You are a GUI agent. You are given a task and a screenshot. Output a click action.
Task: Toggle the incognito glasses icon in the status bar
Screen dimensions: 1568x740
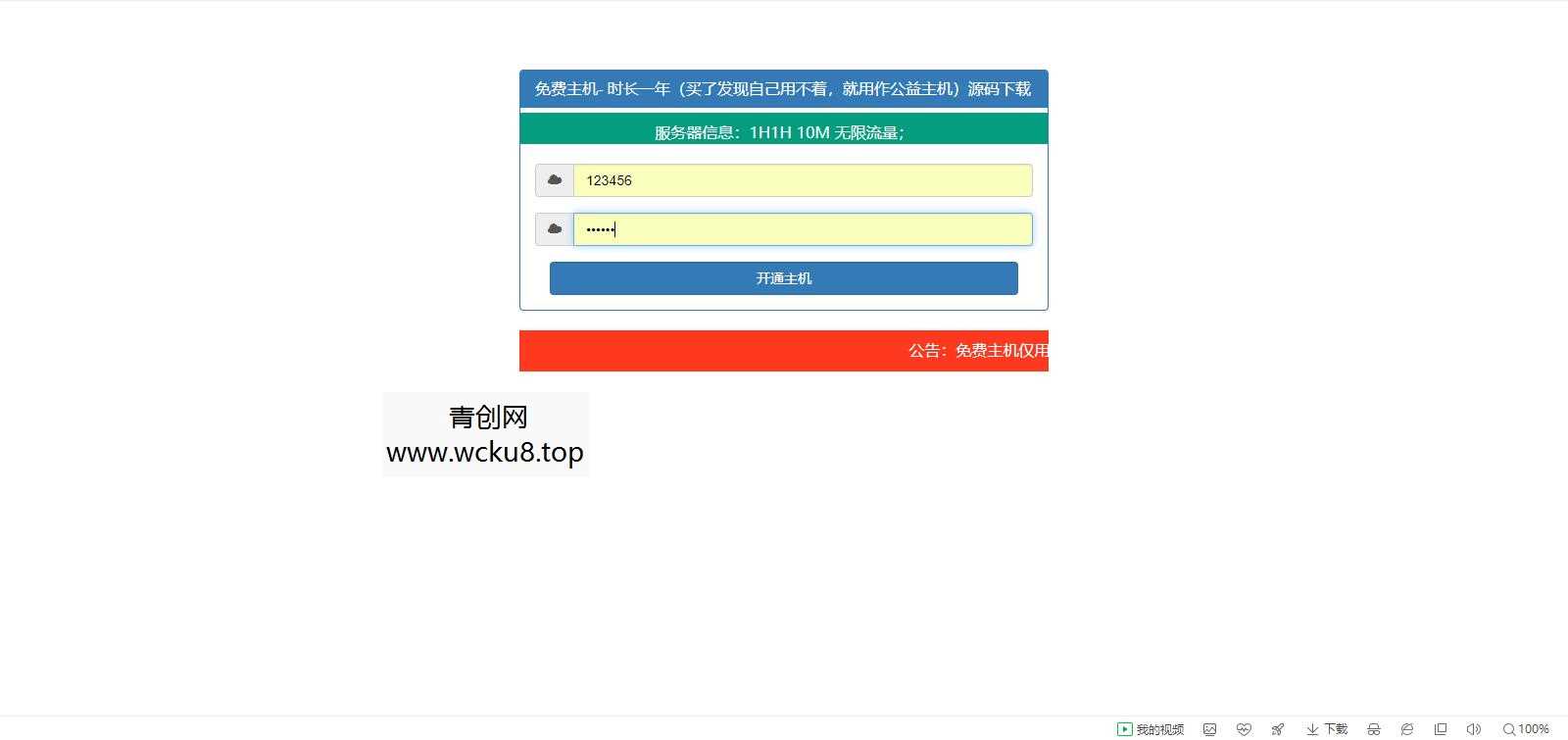(1374, 729)
